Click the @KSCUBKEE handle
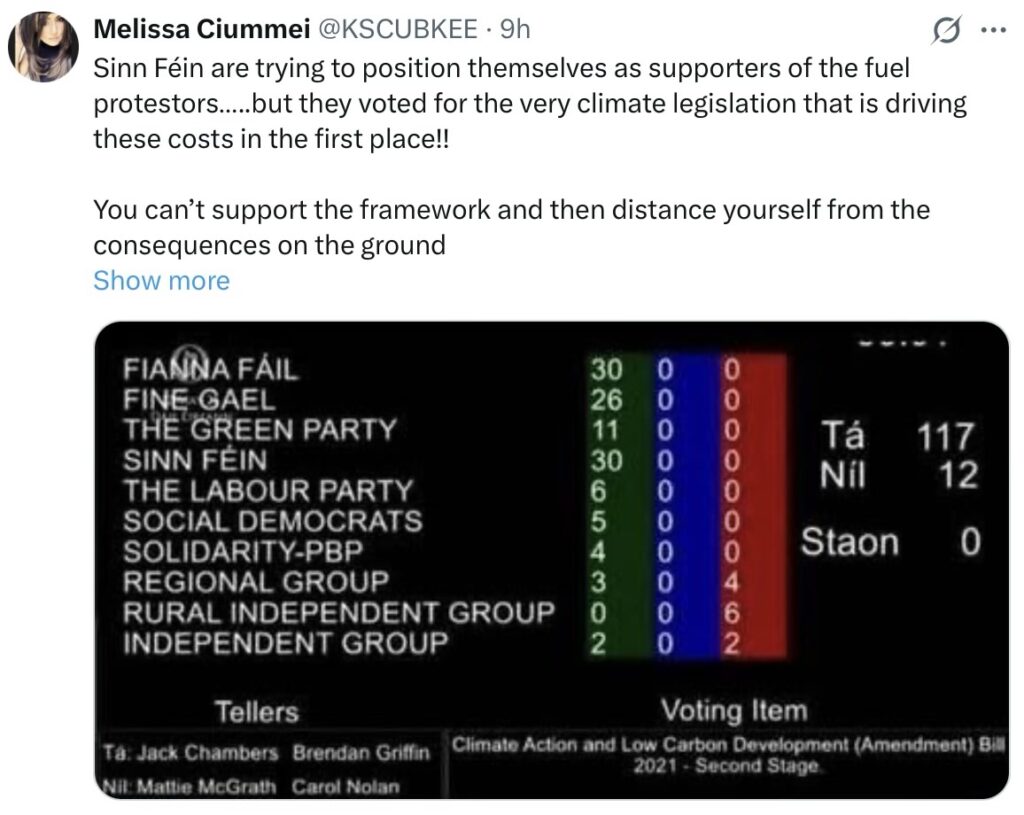This screenshot has height=815, width=1024. (x=397, y=30)
